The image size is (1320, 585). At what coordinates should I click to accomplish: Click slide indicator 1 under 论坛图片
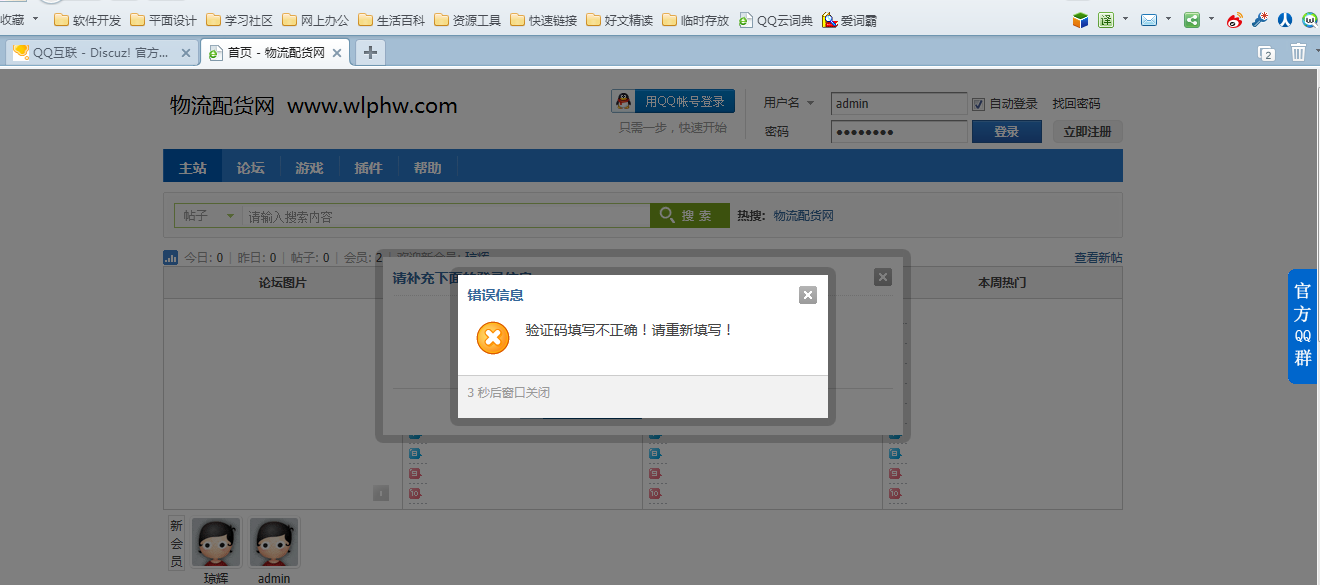[x=381, y=493]
